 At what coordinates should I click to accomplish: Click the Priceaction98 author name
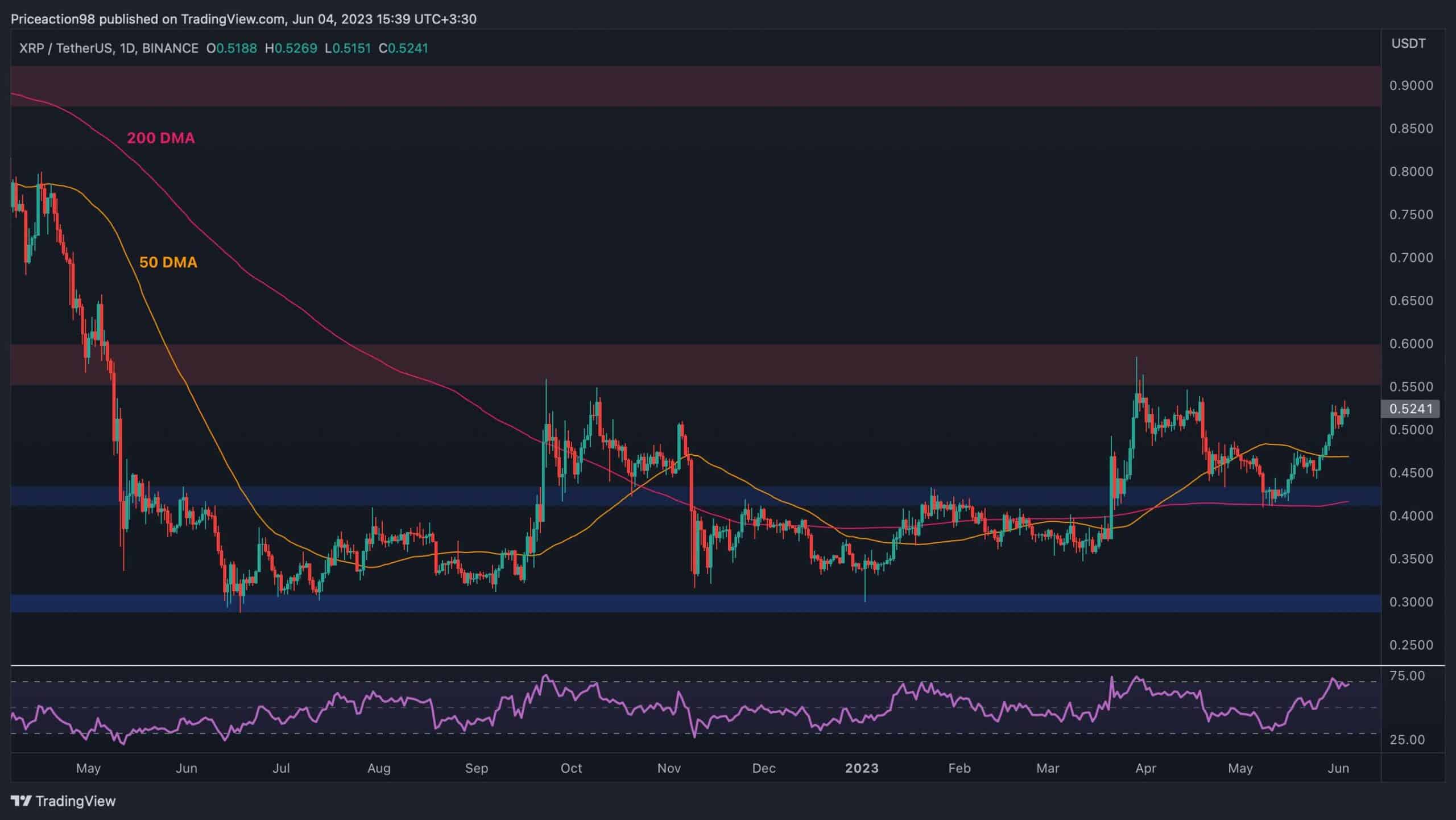point(55,19)
